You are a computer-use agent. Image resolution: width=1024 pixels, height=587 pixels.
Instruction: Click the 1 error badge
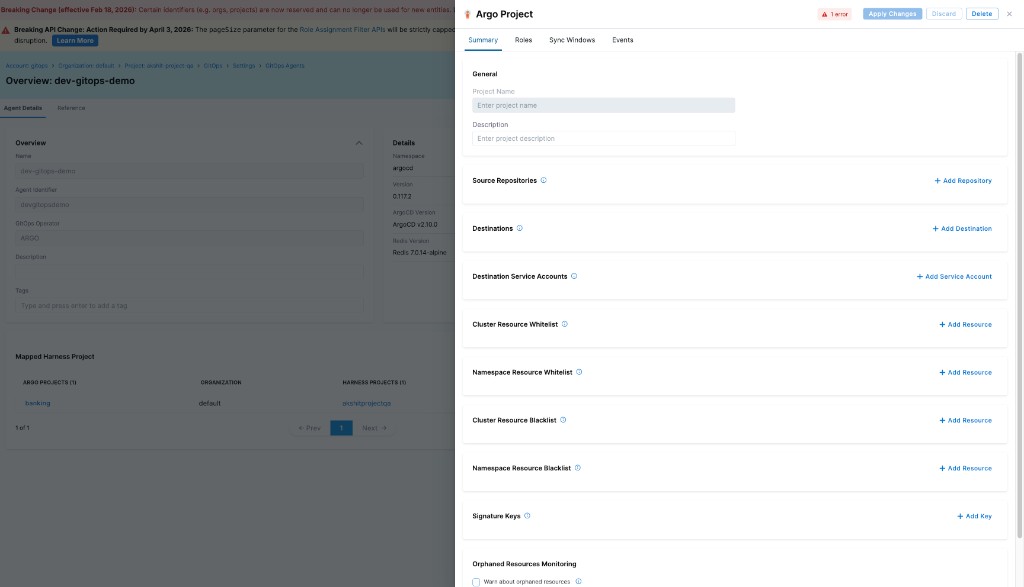click(835, 14)
